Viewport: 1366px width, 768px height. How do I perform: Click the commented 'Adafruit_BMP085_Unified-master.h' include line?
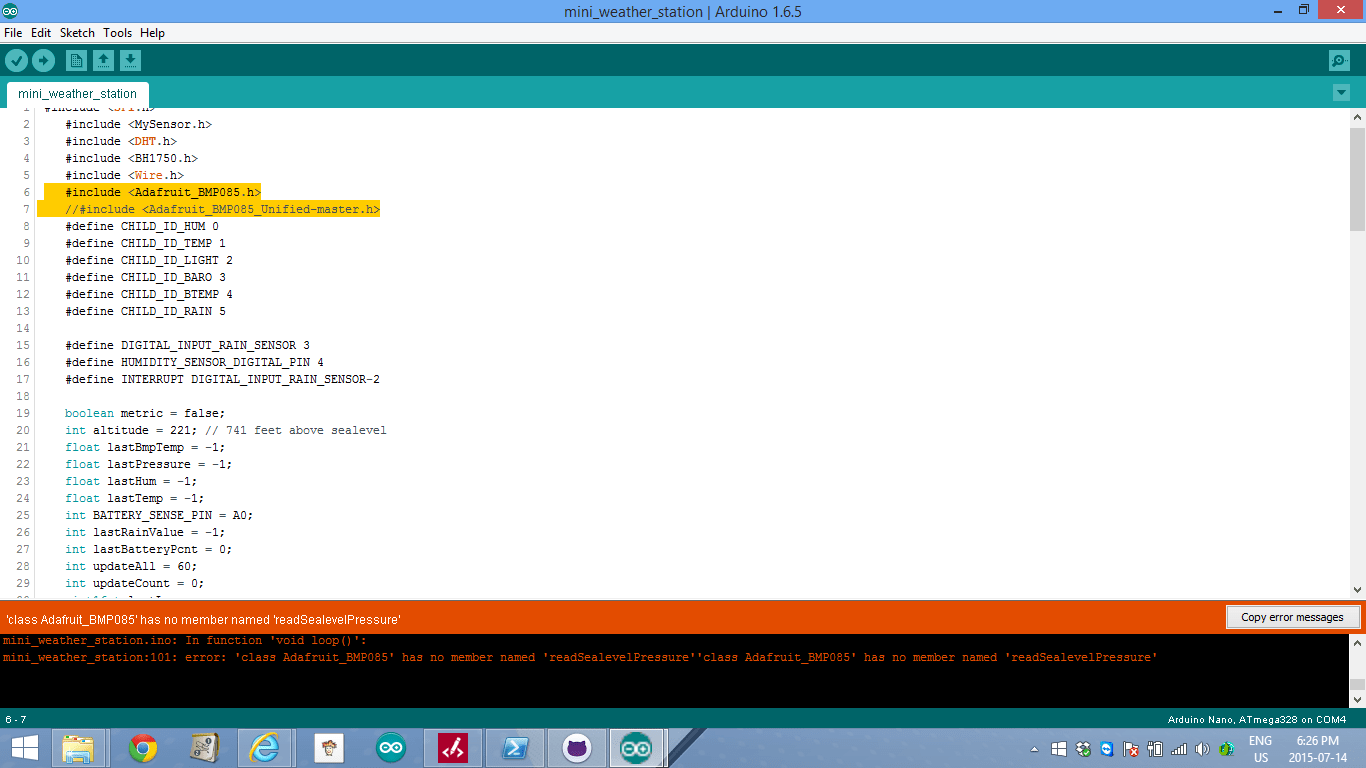pos(222,209)
